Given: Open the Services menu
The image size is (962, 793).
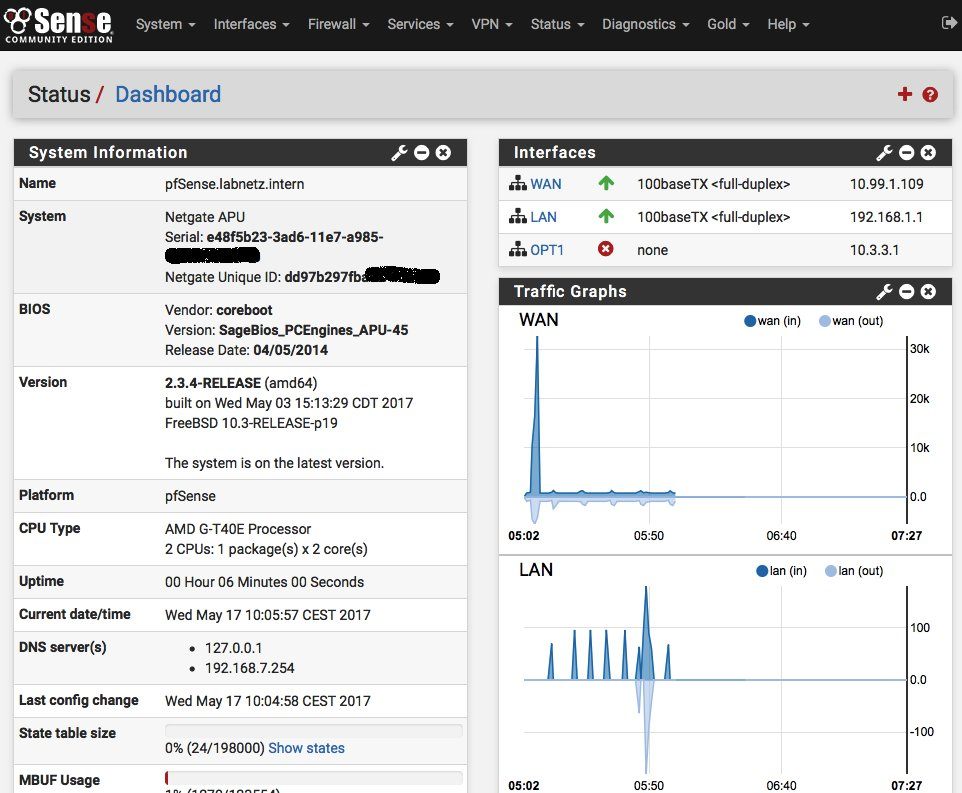Looking at the screenshot, I should click(420, 25).
